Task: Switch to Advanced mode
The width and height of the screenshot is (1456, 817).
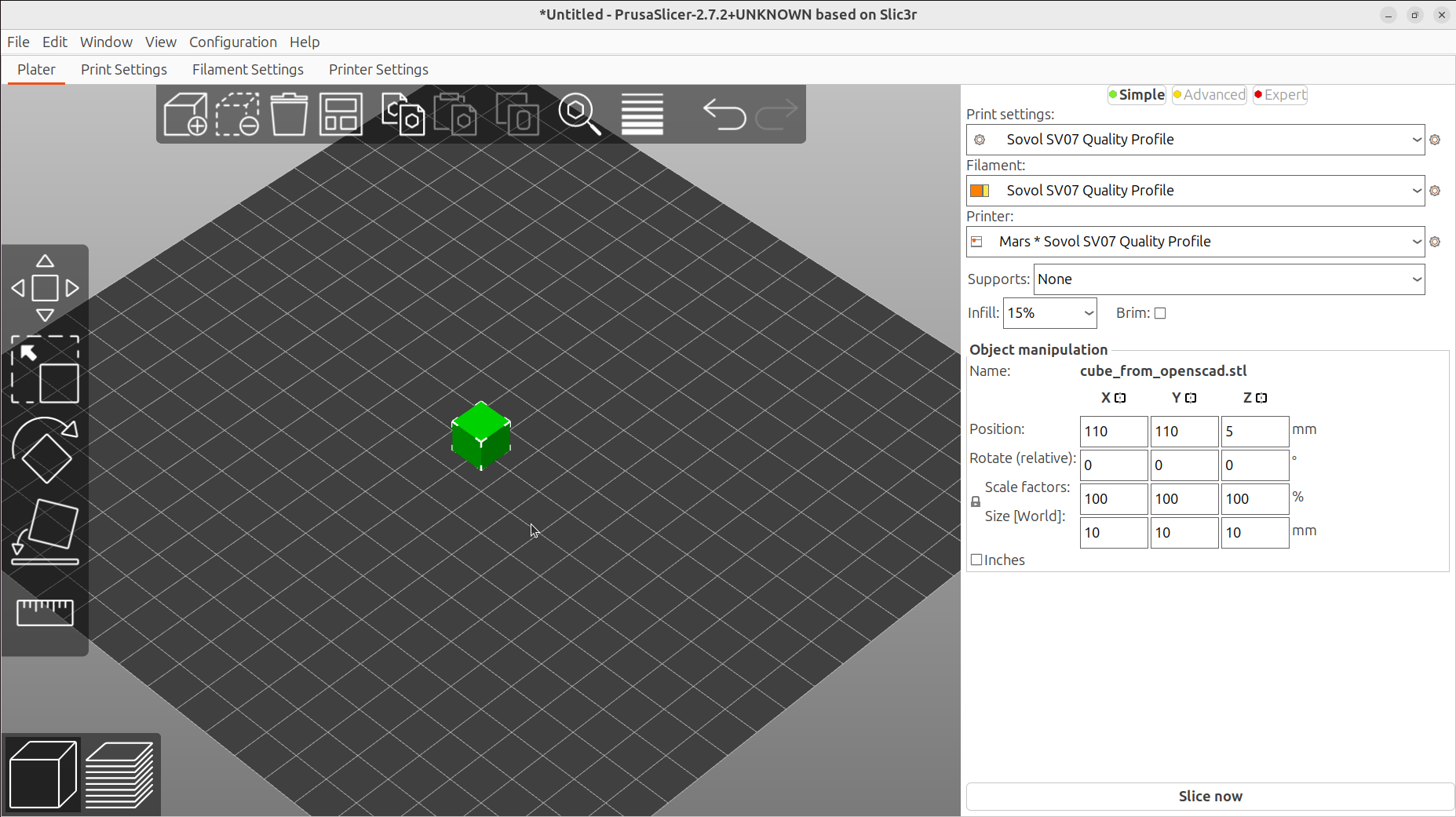Action: pos(1210,95)
